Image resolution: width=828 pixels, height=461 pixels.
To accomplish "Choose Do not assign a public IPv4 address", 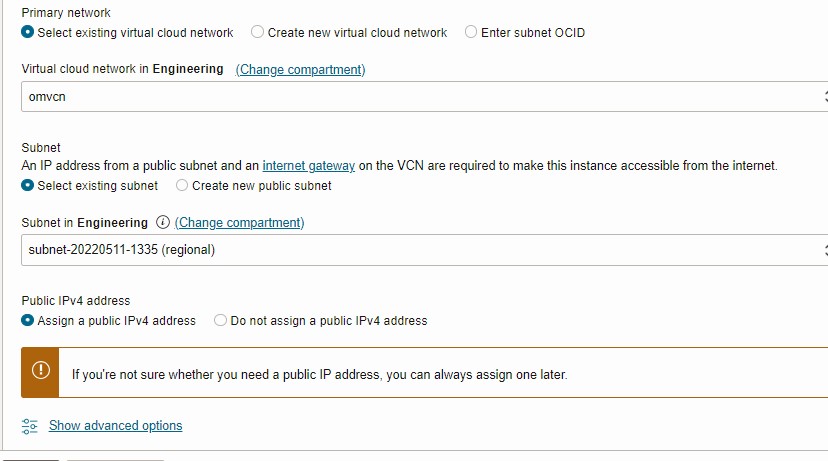I will pyautogui.click(x=221, y=321).
